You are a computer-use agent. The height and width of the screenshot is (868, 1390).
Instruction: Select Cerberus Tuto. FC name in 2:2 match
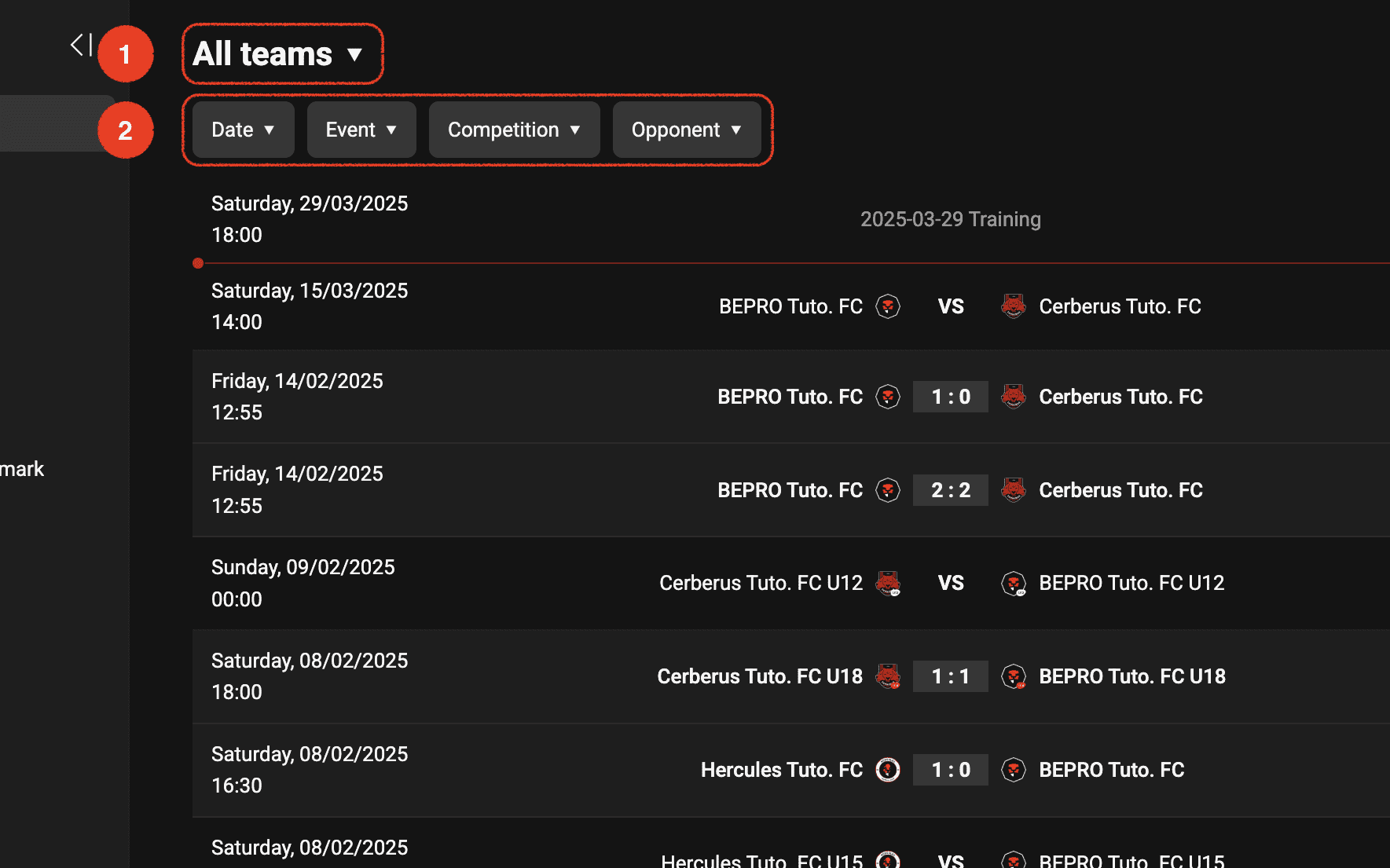pos(1120,490)
